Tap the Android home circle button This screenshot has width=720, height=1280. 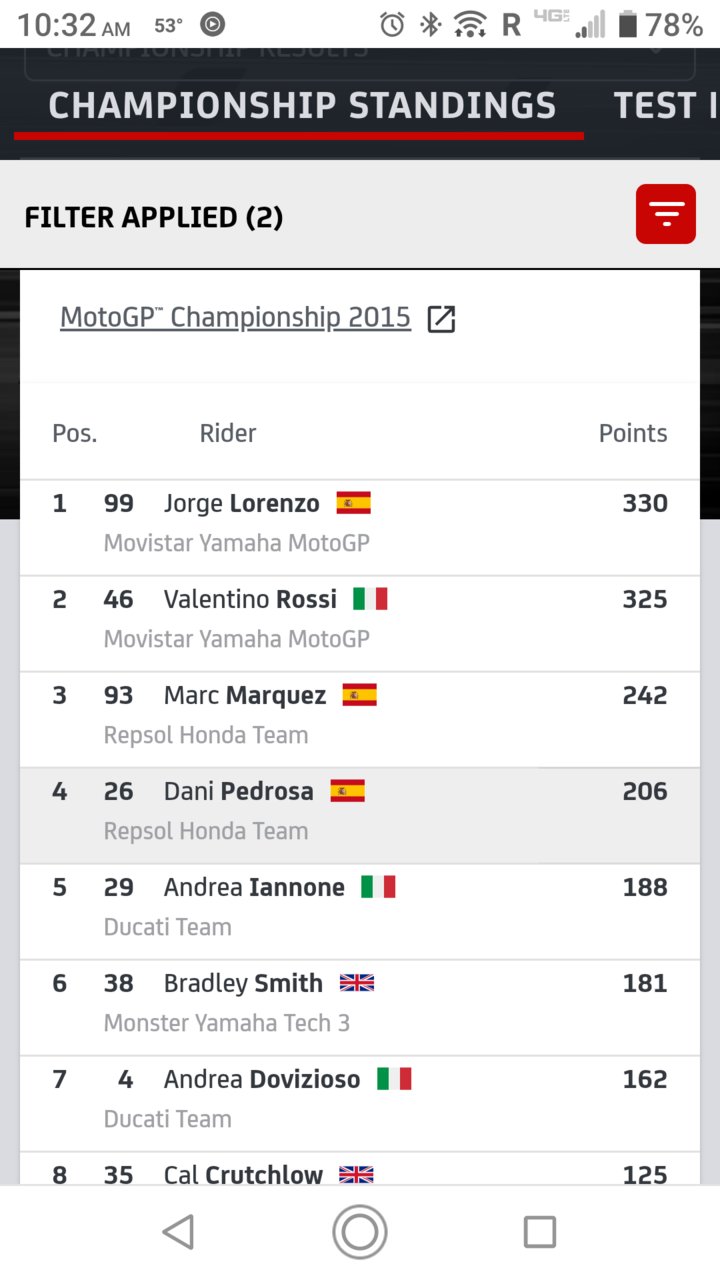[360, 1232]
